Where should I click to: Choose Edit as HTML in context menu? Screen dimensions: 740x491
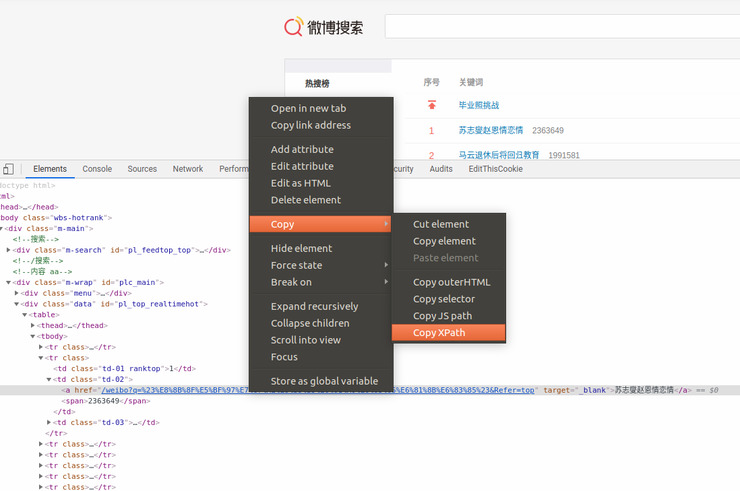click(300, 183)
